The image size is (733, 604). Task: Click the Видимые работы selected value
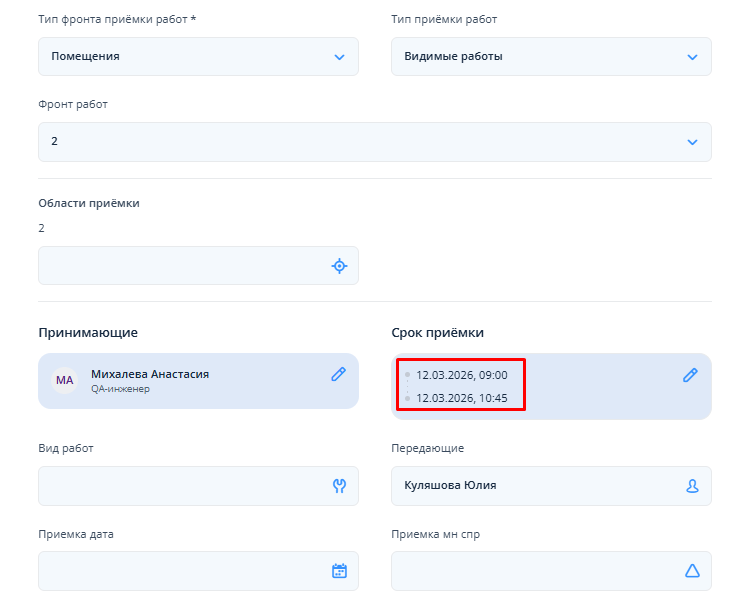453,57
